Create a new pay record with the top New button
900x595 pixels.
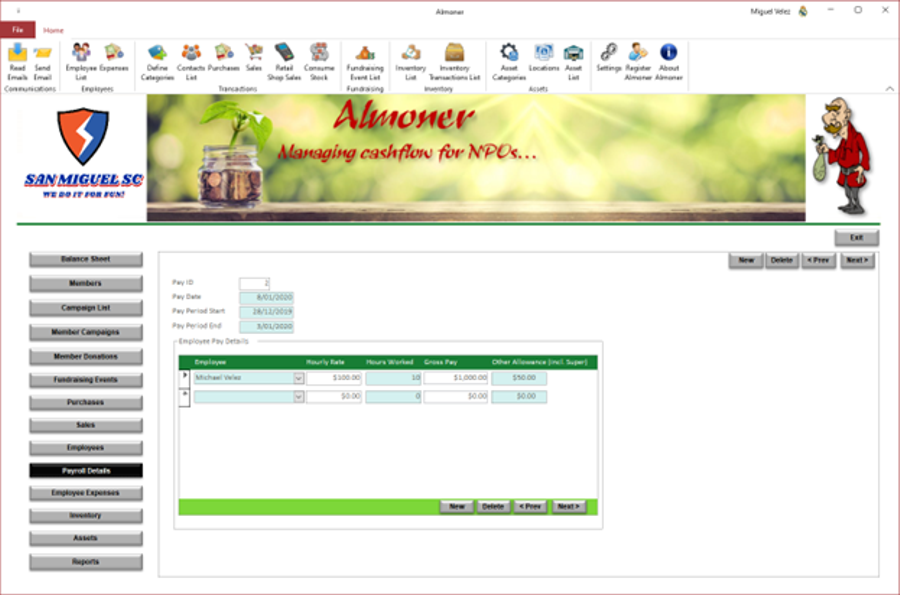pyautogui.click(x=746, y=260)
